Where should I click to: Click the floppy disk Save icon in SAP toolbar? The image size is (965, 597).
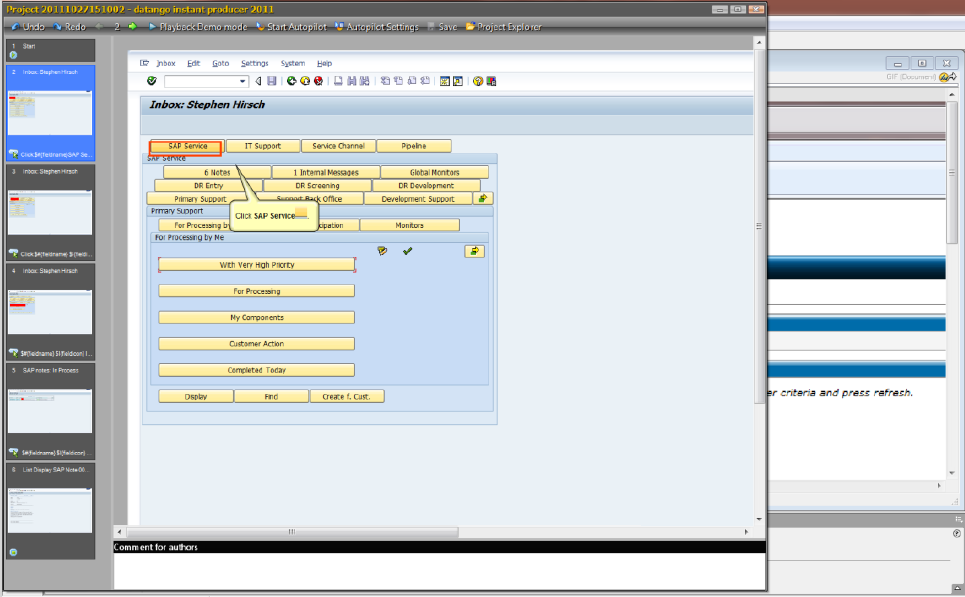click(271, 81)
